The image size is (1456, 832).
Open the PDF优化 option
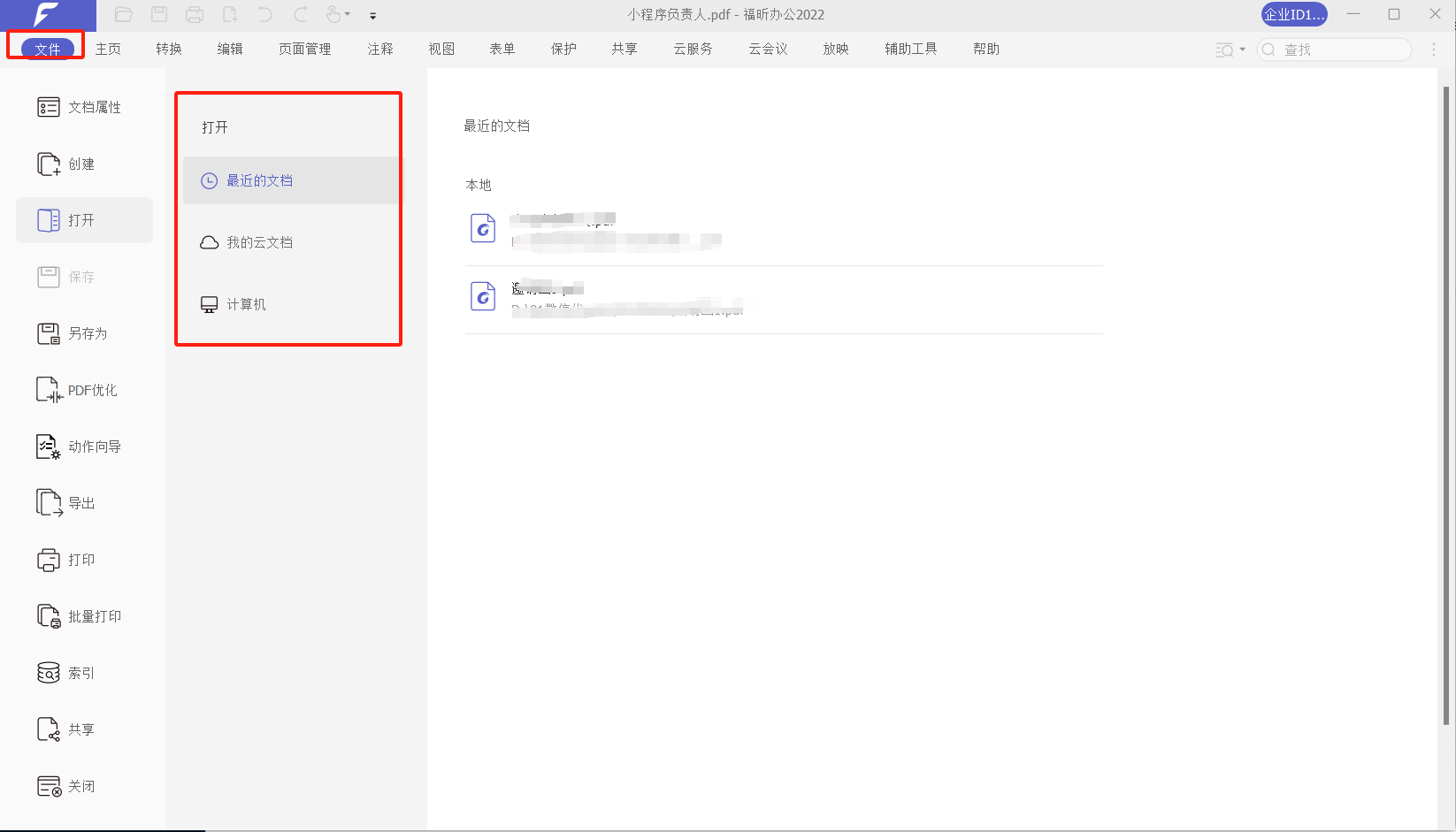pos(84,390)
